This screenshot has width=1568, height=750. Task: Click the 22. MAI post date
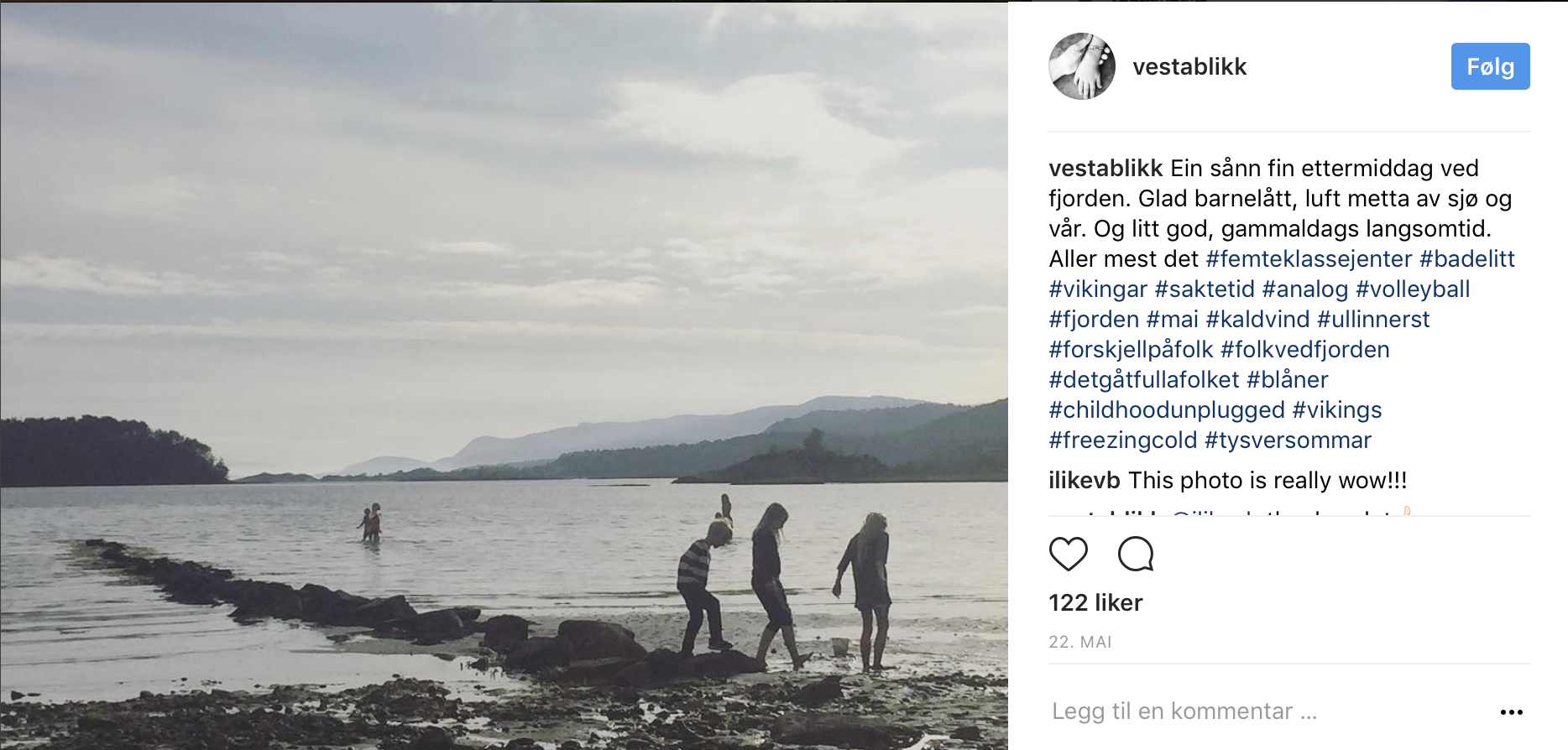click(x=1079, y=643)
